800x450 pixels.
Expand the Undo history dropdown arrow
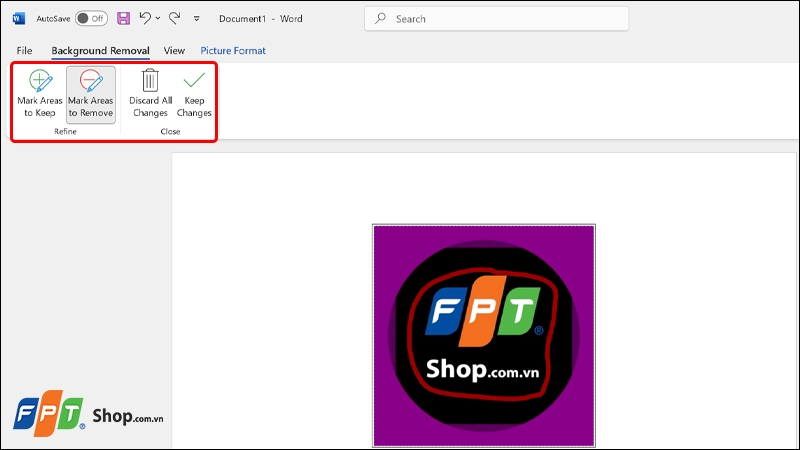[x=158, y=19]
